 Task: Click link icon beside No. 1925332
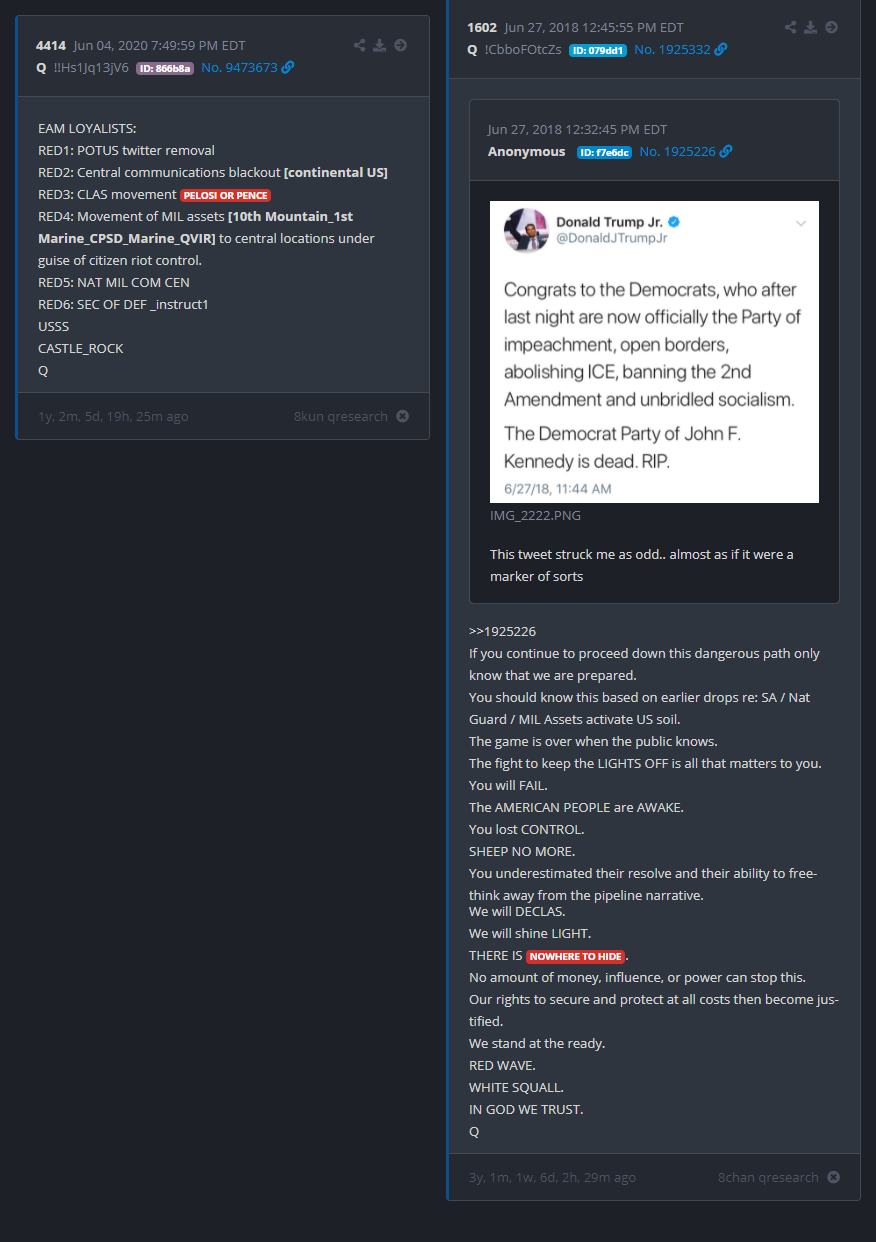click(x=721, y=50)
